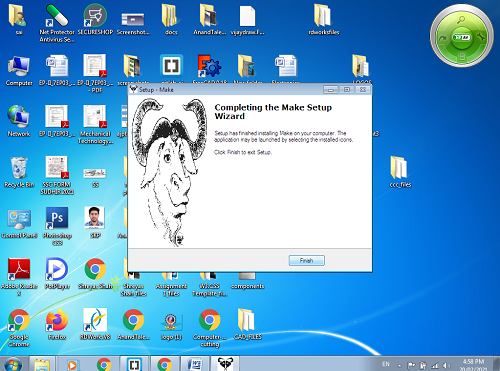The image size is (500, 371).
Task: Switch to Word document in taskbar
Action: pyautogui.click(x=194, y=364)
